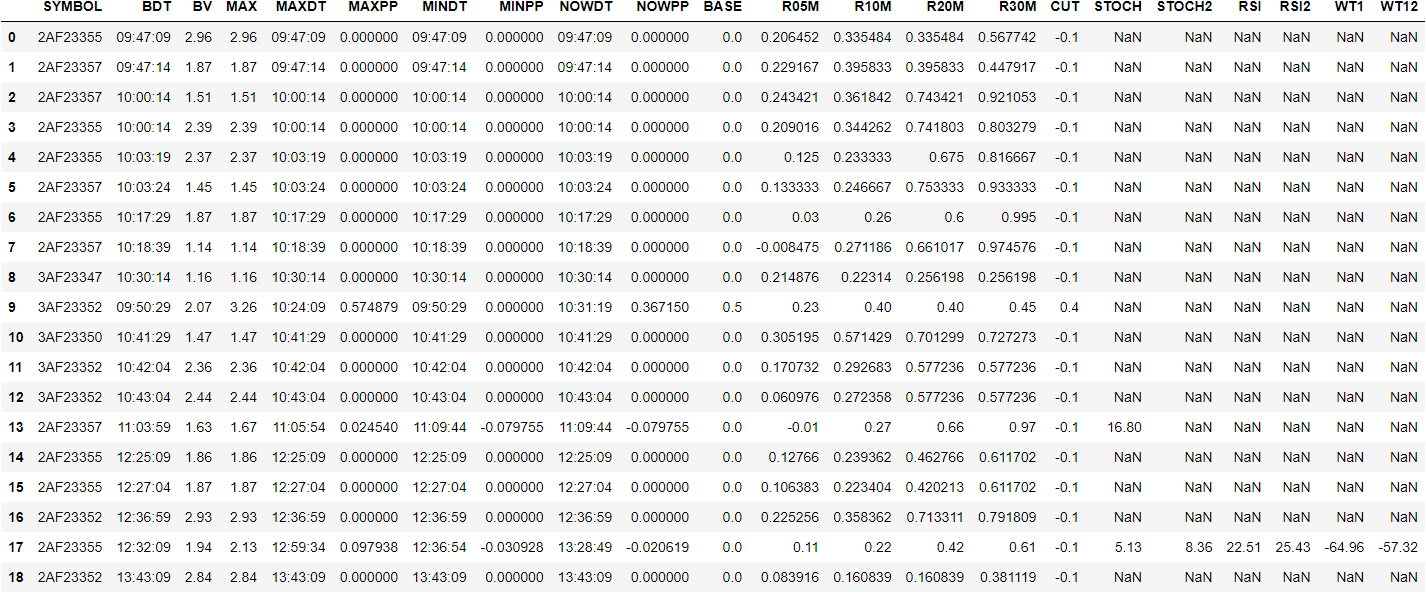1426x593 pixels.
Task: Click row index 17
Action: 15,548
